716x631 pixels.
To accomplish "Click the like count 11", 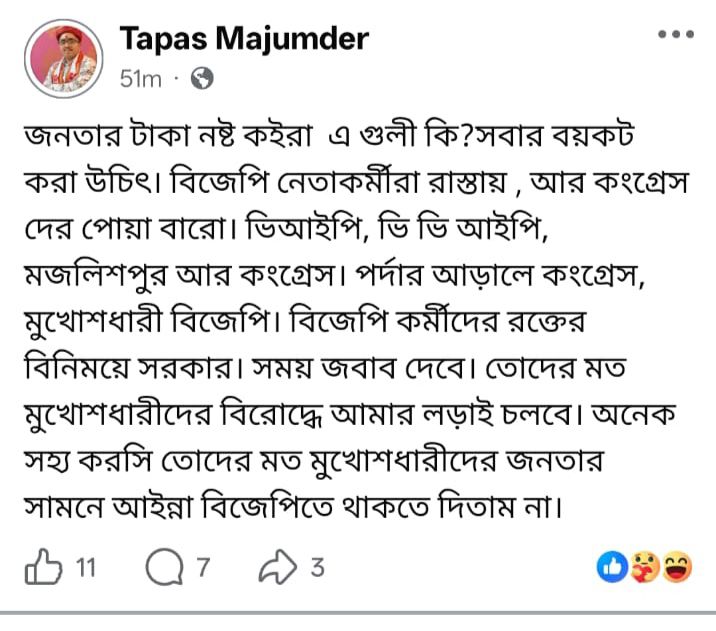I will pyautogui.click(x=85, y=568).
